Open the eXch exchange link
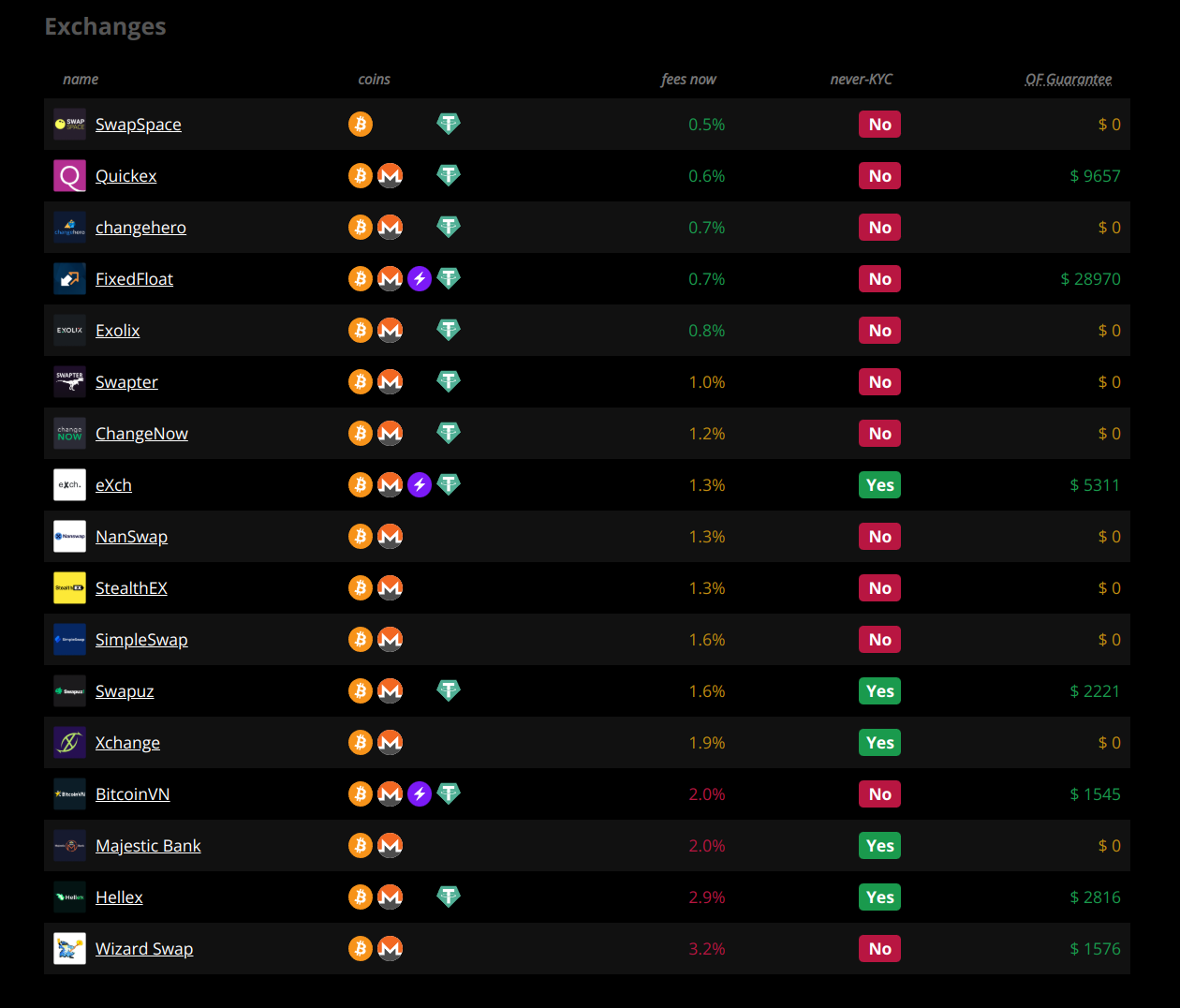1180x1008 pixels. [113, 485]
